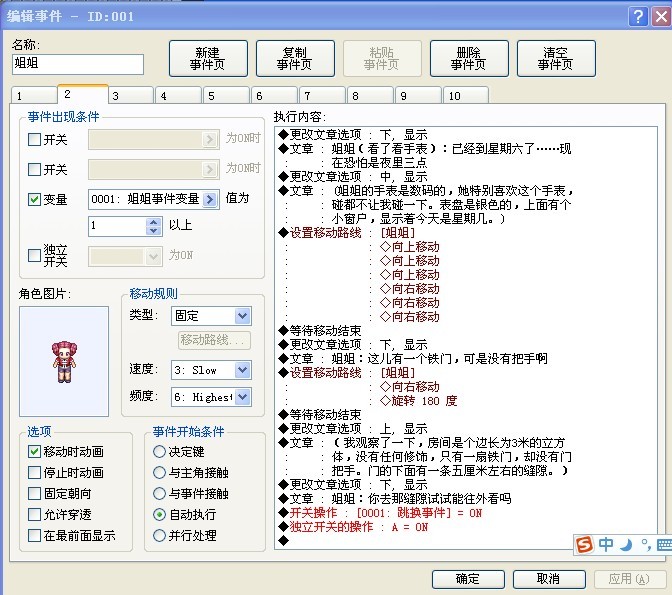The height and width of the screenshot is (595, 672).
Task: Click the Sogou input method S icon
Action: pyautogui.click(x=585, y=544)
